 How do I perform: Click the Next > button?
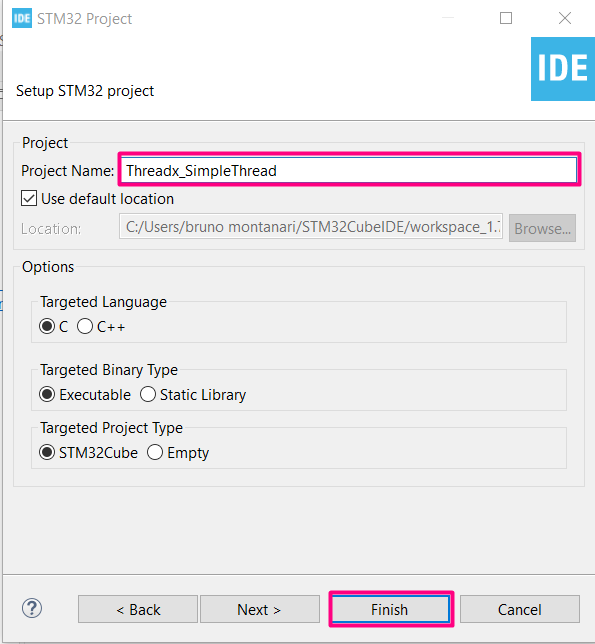pos(260,610)
